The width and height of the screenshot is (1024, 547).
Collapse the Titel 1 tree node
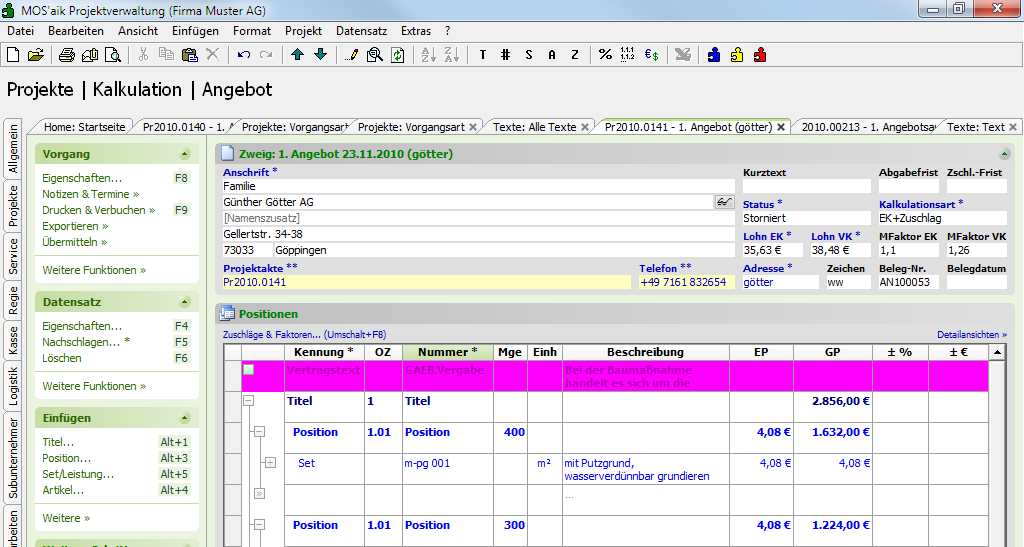tap(248, 401)
